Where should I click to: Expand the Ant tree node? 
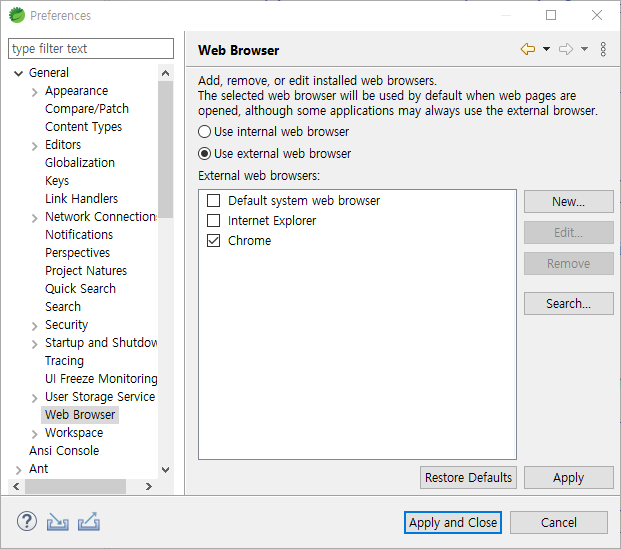pos(18,470)
